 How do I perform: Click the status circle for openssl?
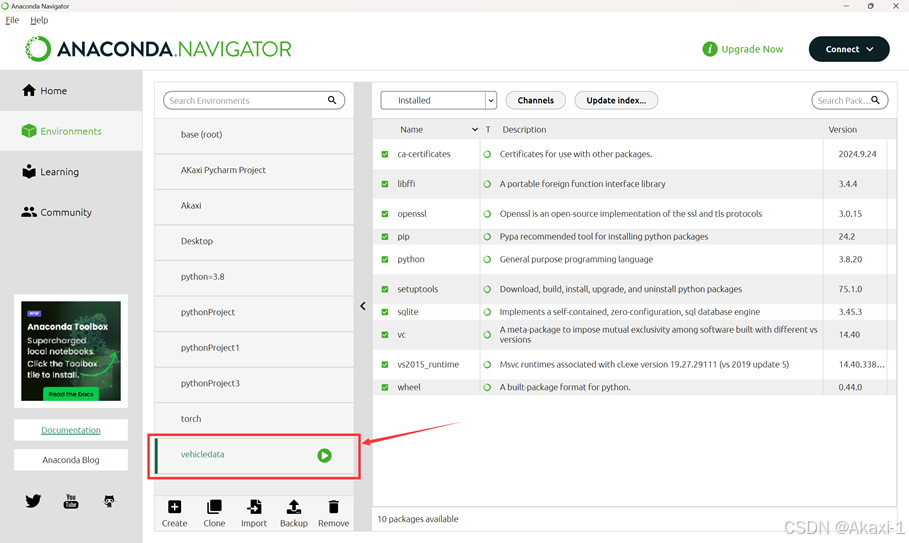tap(488, 214)
